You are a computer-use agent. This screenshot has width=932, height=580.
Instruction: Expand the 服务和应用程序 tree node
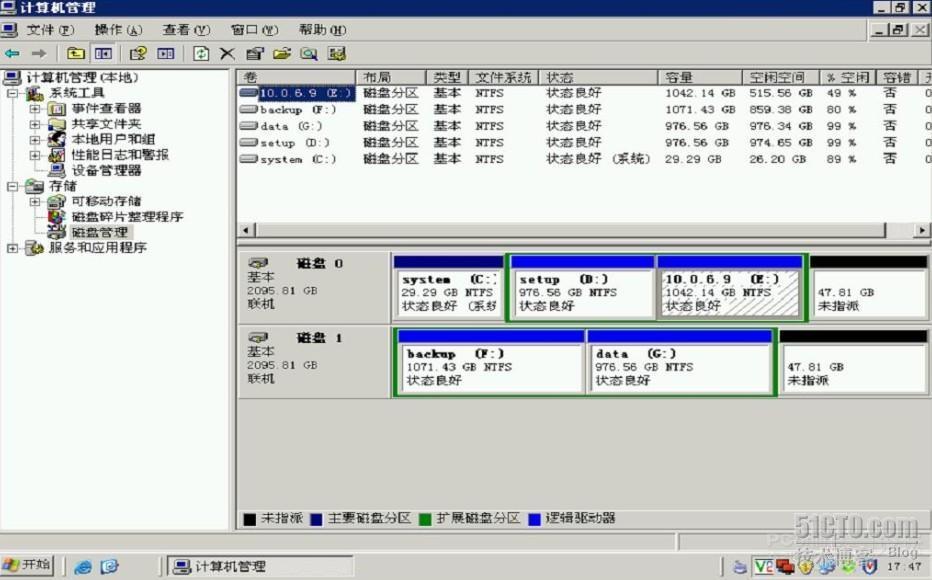[12, 248]
